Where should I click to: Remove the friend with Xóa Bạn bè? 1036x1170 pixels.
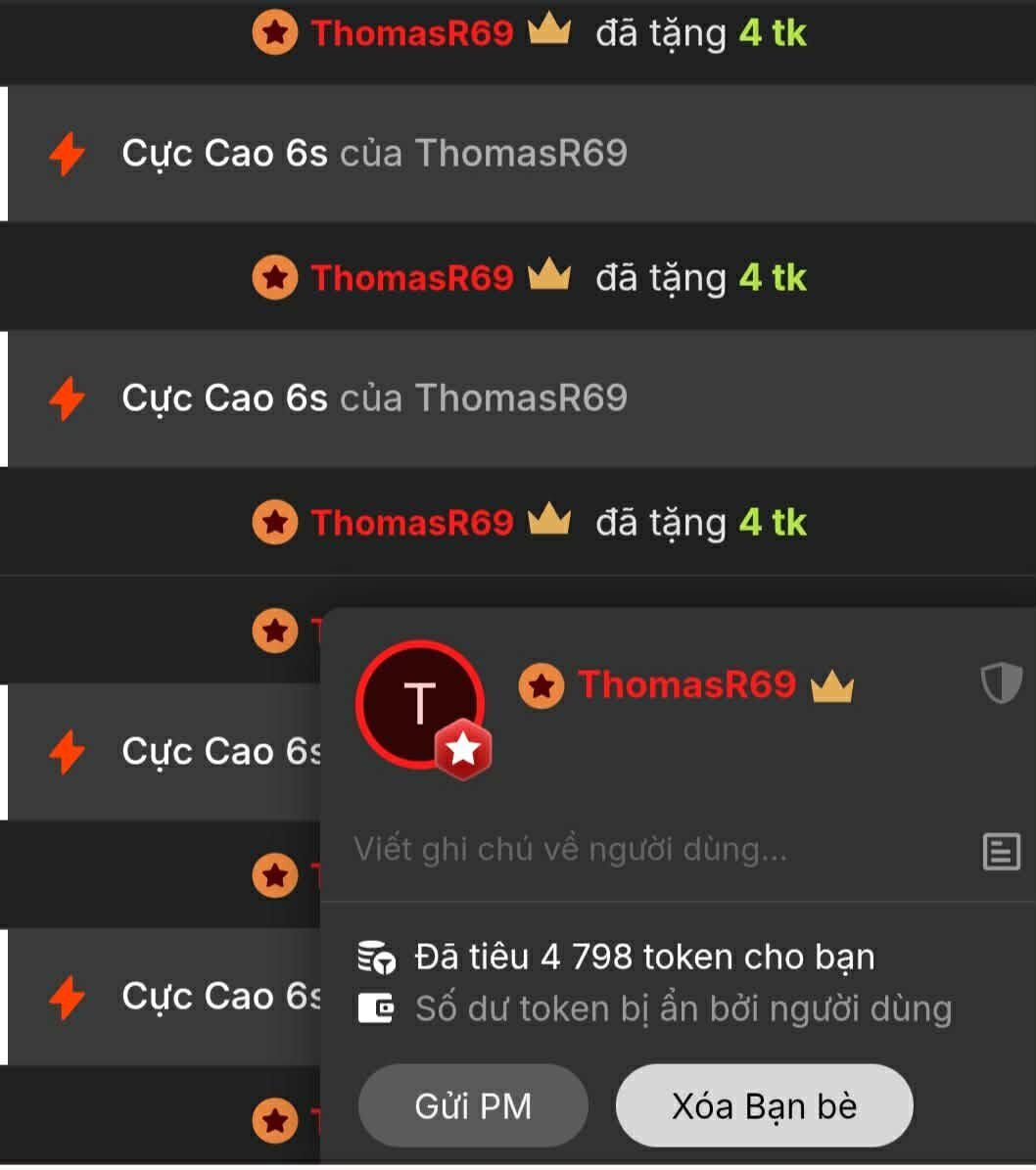765,1105
